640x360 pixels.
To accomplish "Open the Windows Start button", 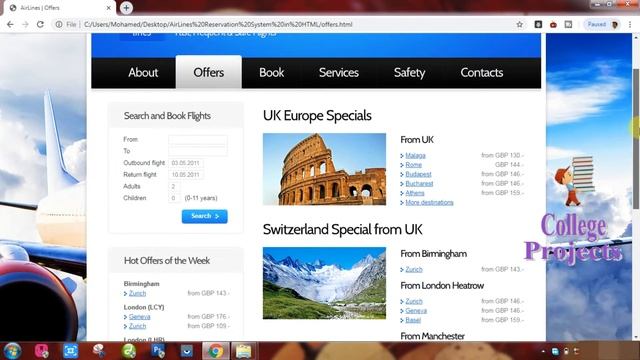I will tap(12, 351).
